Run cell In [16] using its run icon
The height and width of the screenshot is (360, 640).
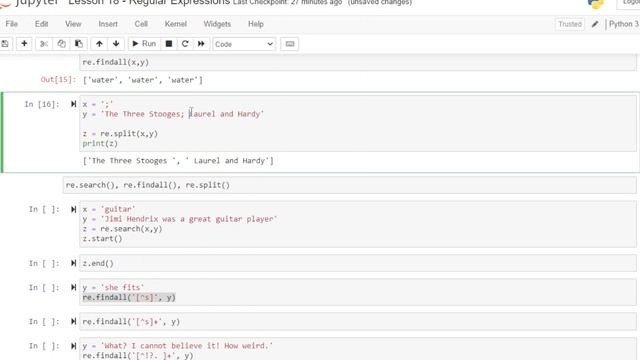pos(73,104)
